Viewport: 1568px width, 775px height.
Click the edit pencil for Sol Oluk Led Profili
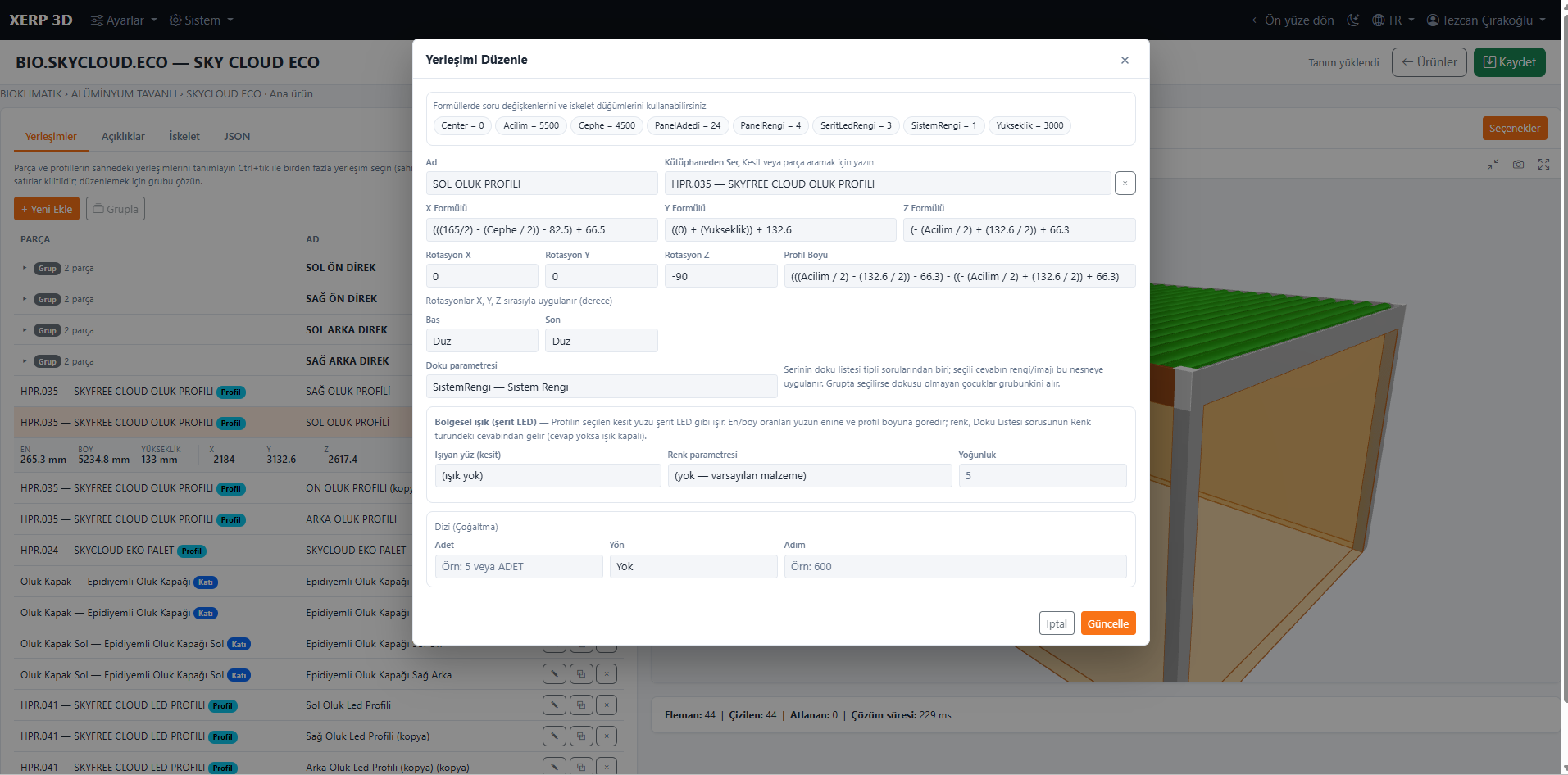click(555, 705)
